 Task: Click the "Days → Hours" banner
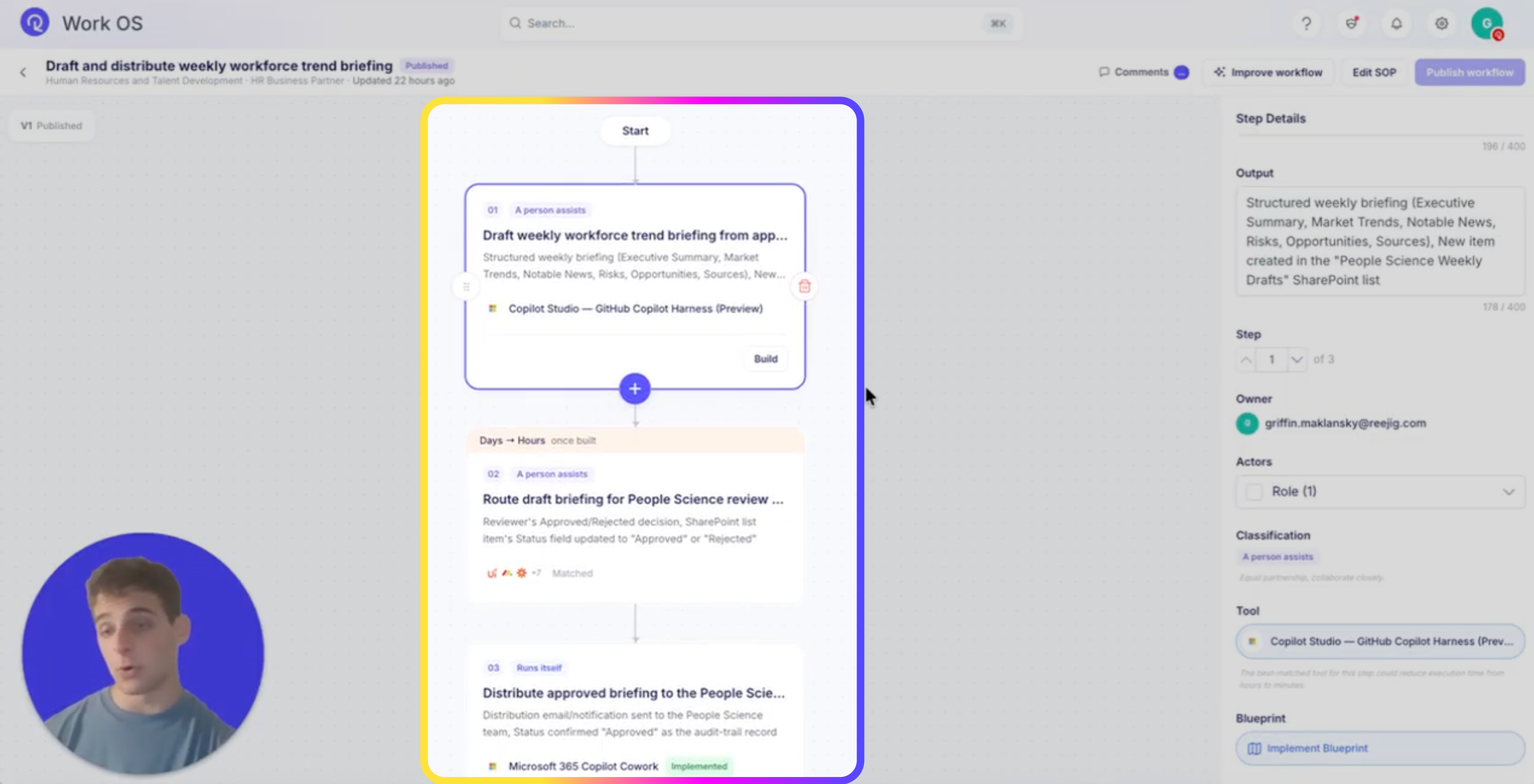(x=635, y=441)
